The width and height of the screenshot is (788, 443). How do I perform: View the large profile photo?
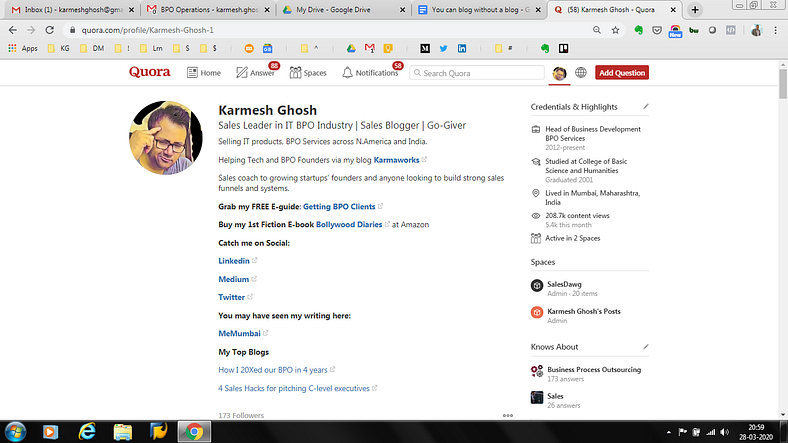click(166, 138)
